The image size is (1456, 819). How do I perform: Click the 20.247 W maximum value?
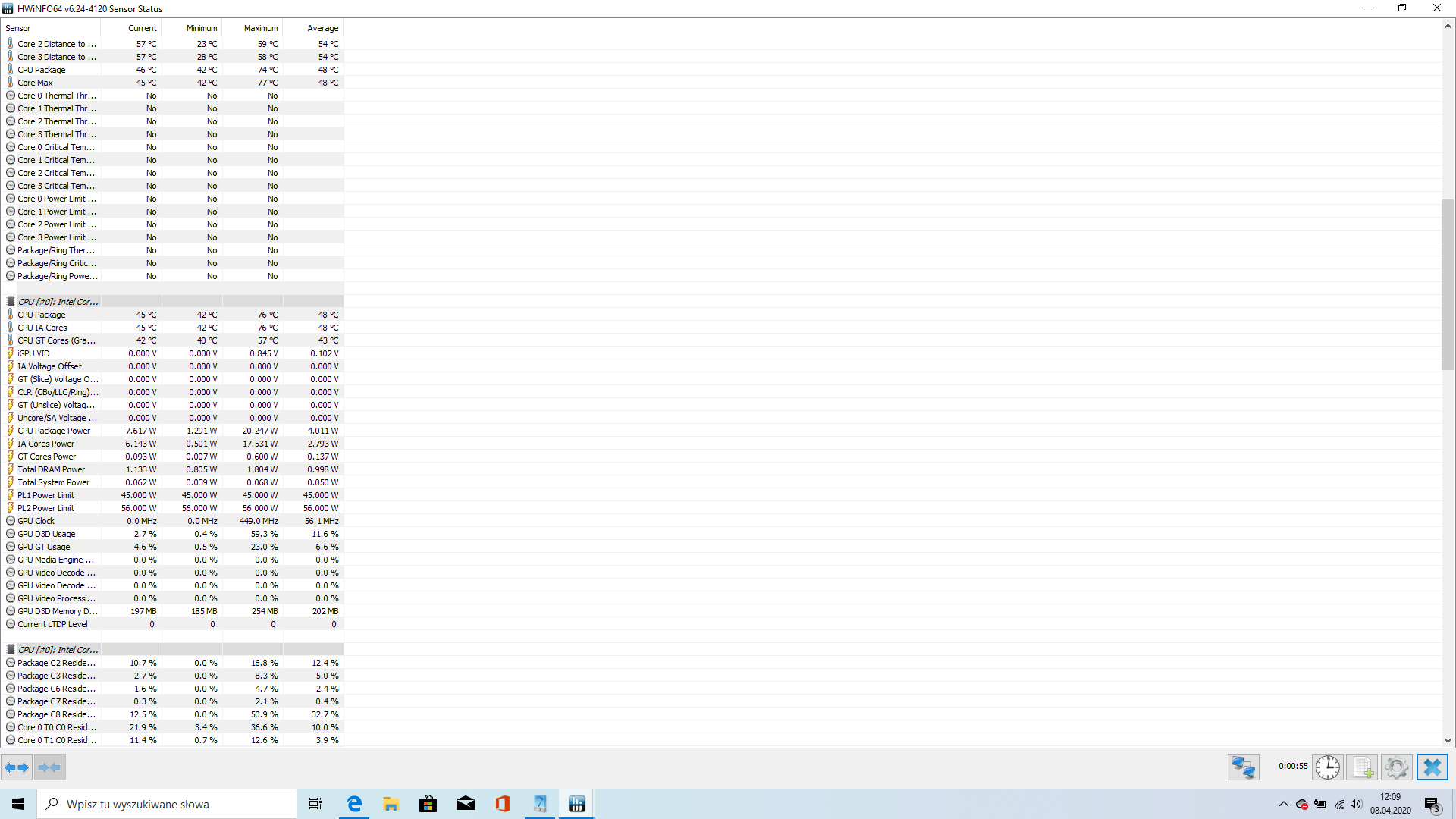point(260,431)
